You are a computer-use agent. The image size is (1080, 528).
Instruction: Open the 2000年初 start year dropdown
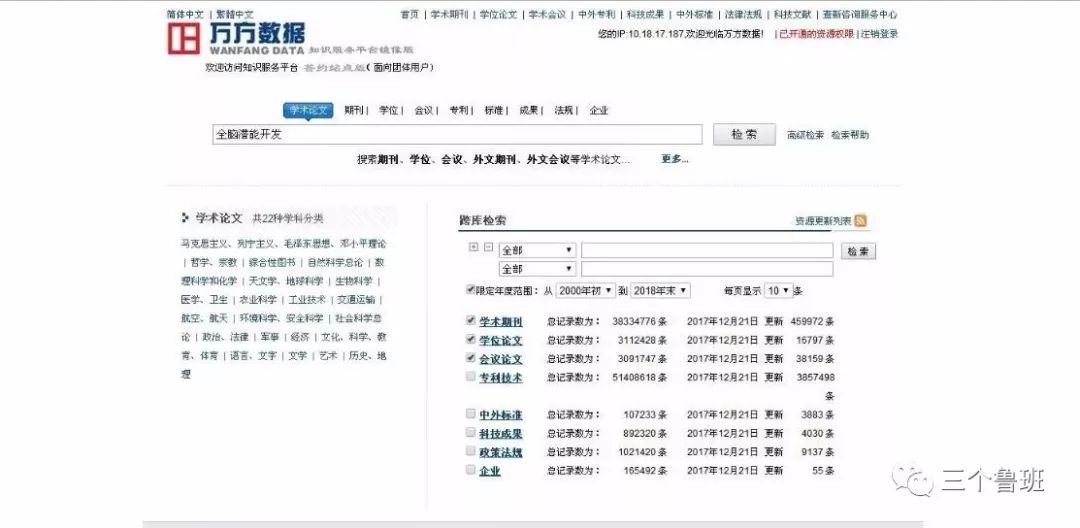585,291
